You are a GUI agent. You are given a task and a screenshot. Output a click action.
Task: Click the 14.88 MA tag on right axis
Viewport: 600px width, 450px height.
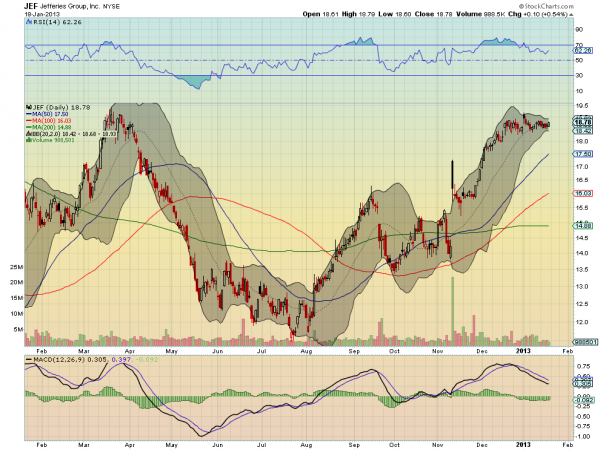point(582,226)
